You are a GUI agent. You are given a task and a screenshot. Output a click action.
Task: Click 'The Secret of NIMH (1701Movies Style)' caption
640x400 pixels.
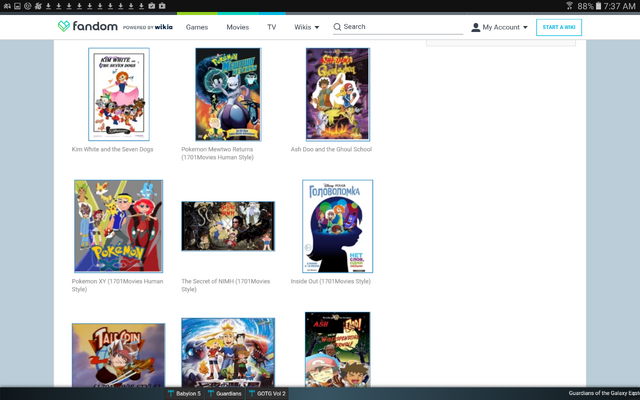[x=226, y=285]
